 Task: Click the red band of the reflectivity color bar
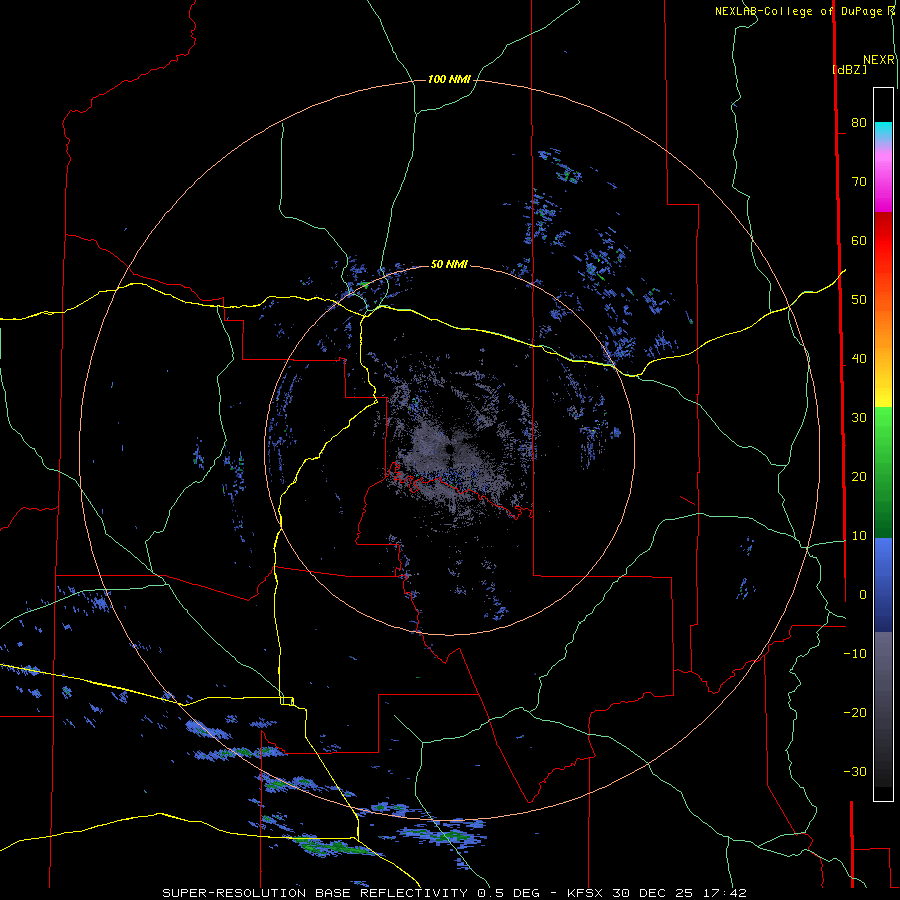point(883,241)
